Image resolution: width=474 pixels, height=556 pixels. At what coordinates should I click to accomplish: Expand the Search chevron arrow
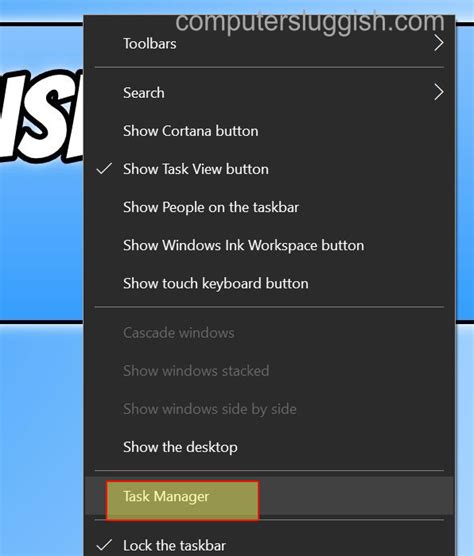pyautogui.click(x=439, y=92)
